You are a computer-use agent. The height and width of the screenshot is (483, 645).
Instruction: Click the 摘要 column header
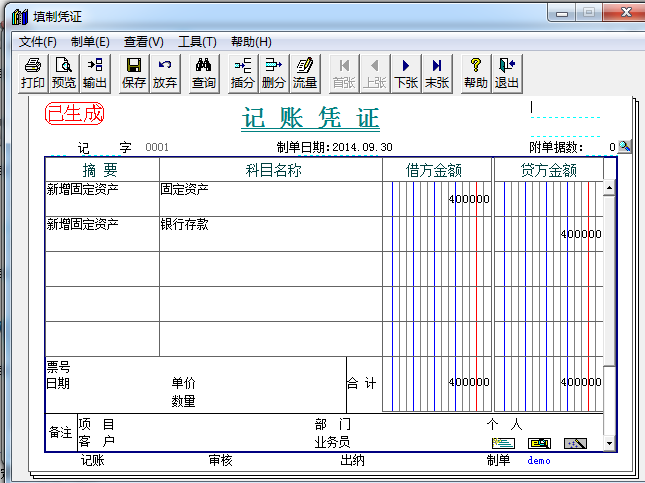pos(102,170)
